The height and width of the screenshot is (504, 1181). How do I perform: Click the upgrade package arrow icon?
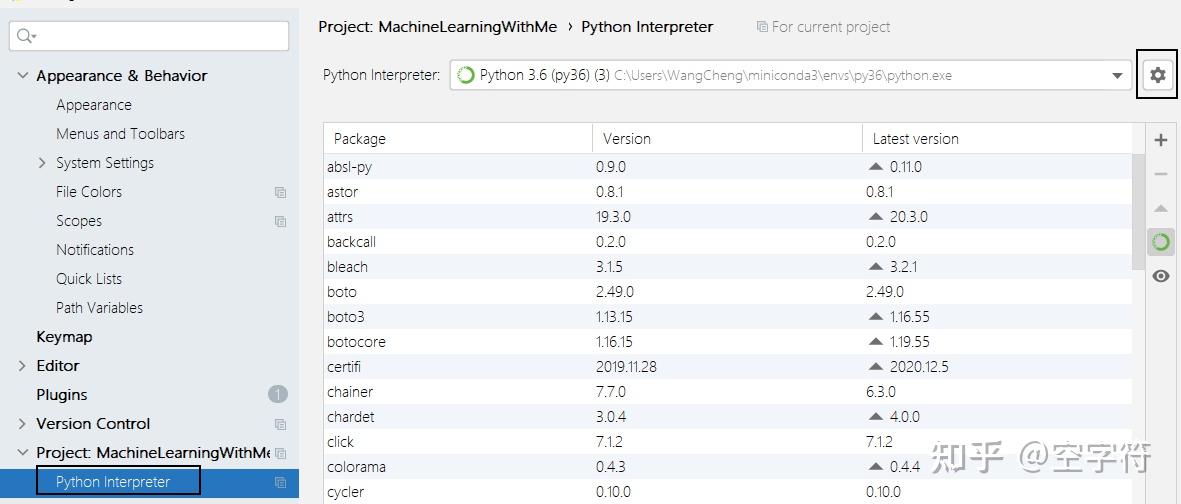click(x=1160, y=208)
